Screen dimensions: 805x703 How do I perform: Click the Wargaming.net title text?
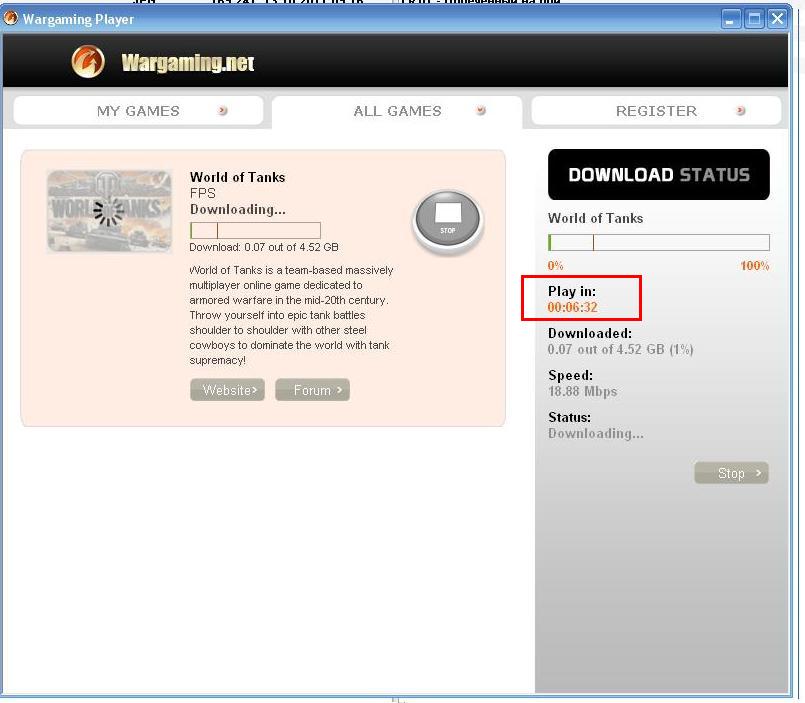point(188,63)
